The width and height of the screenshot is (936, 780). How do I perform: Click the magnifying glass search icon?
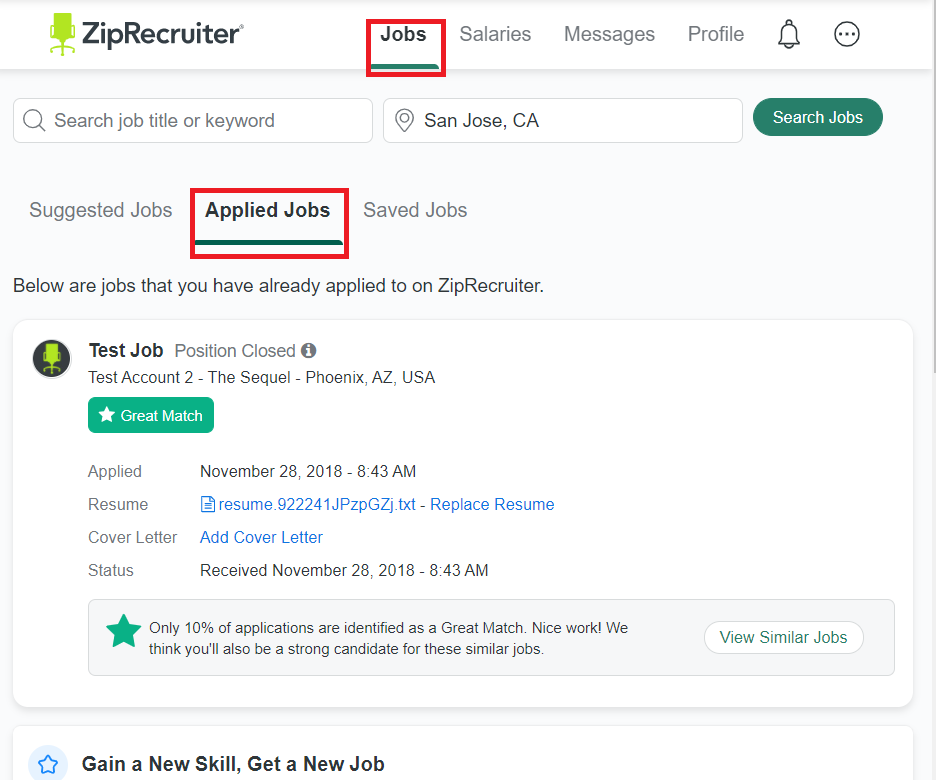[x=34, y=120]
